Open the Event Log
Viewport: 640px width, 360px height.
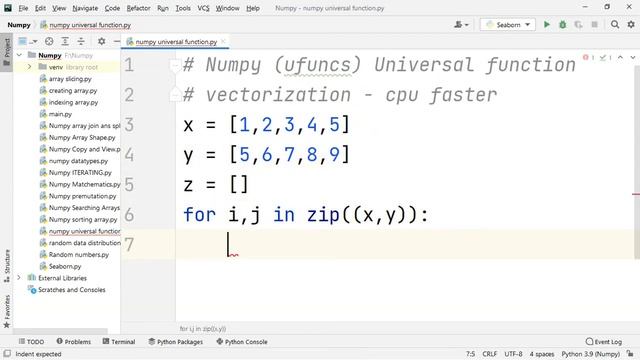(604, 342)
